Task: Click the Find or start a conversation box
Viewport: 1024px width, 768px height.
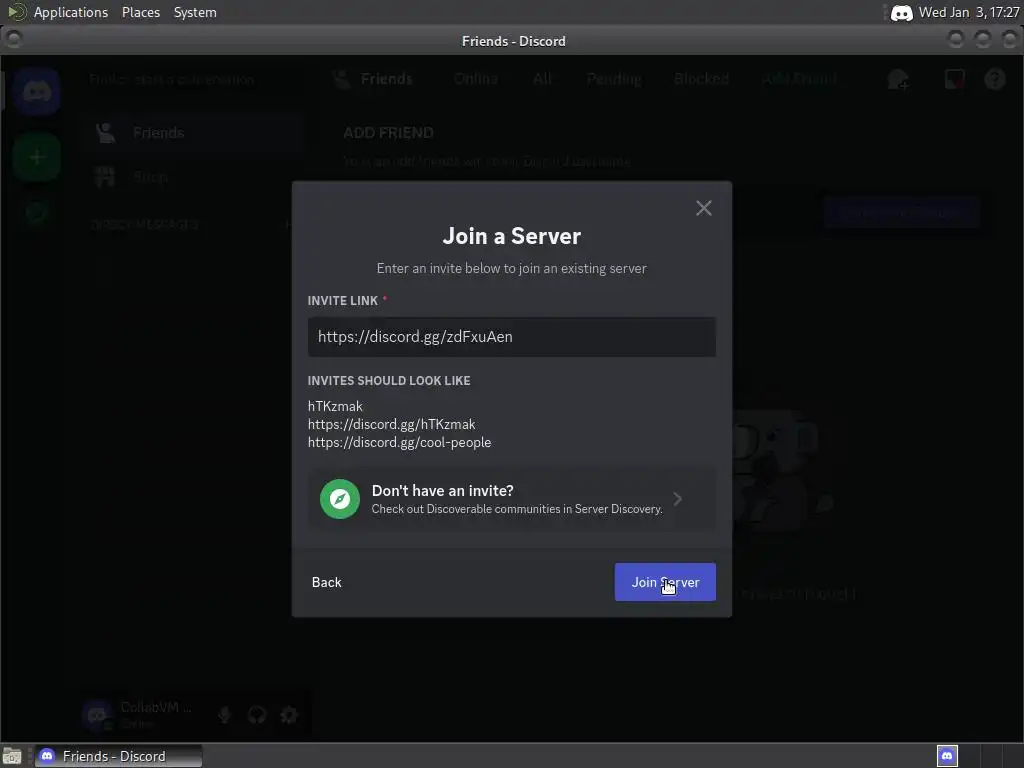Action: point(193,80)
